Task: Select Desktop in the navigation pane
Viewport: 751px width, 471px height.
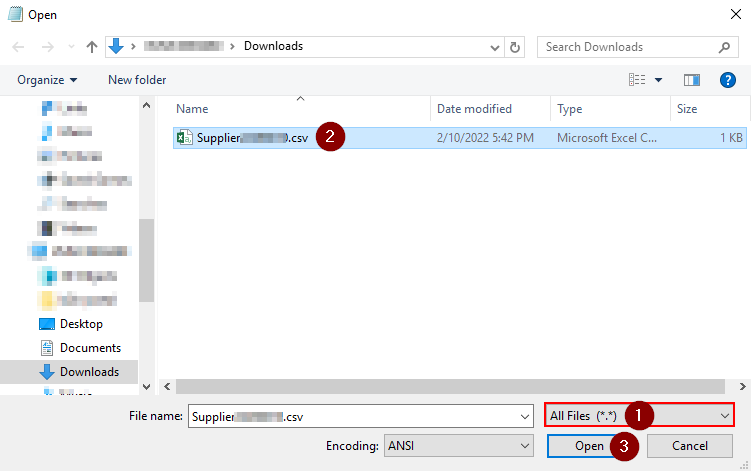Action: 81,324
